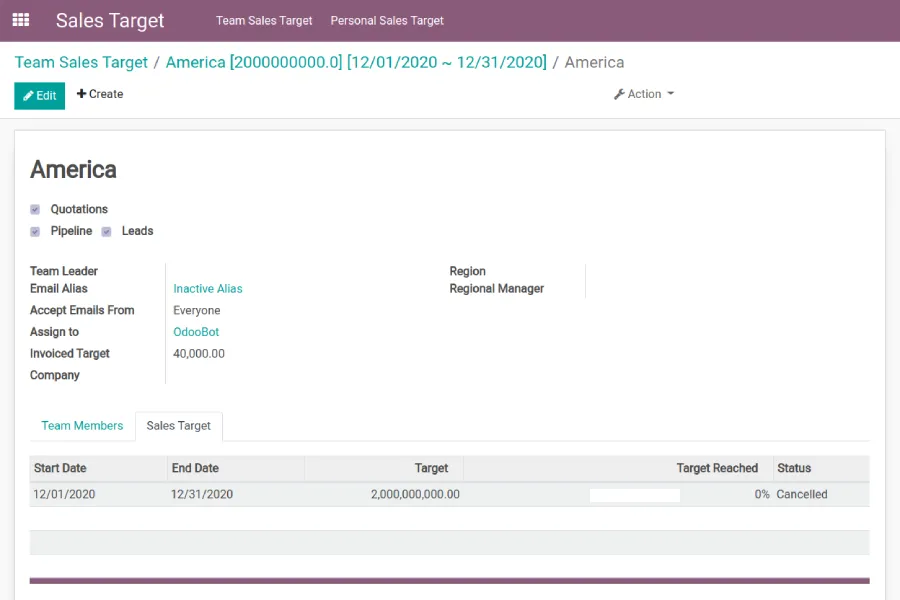Click the Target Reached progress bar
The width and height of the screenshot is (900, 600).
[x=635, y=495]
